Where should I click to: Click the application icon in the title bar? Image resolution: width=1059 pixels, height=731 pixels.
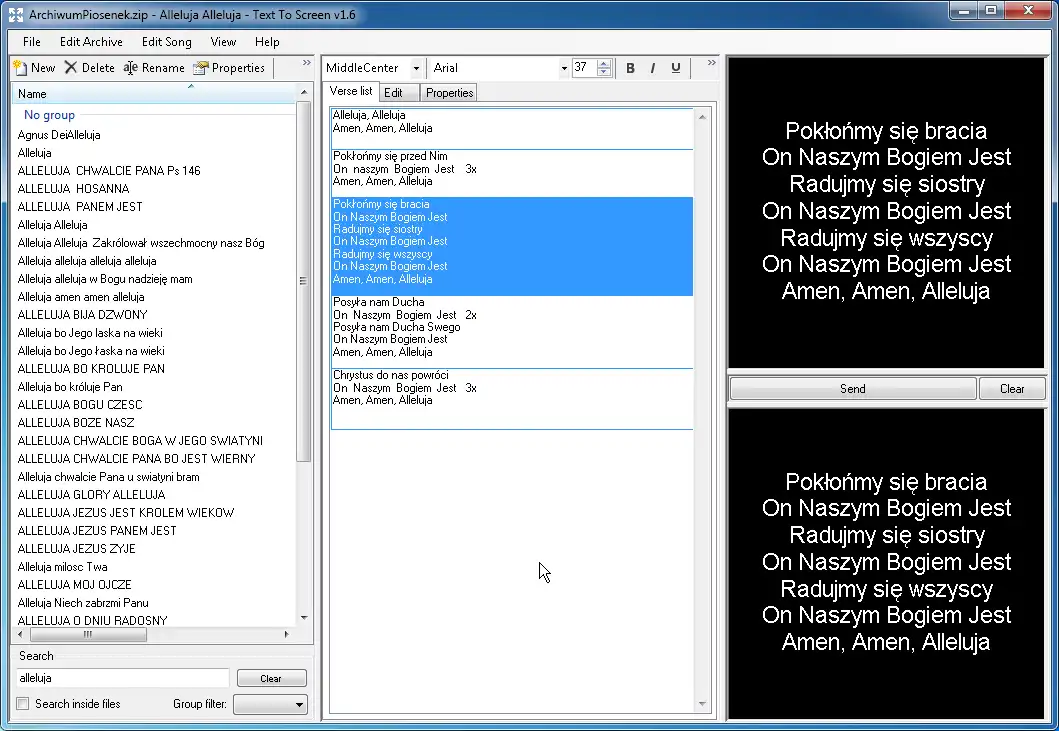(x=16, y=14)
